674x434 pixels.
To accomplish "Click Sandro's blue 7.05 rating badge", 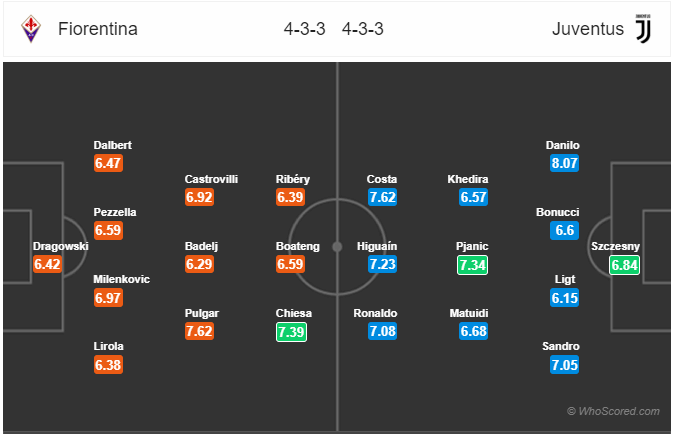I will point(564,365).
